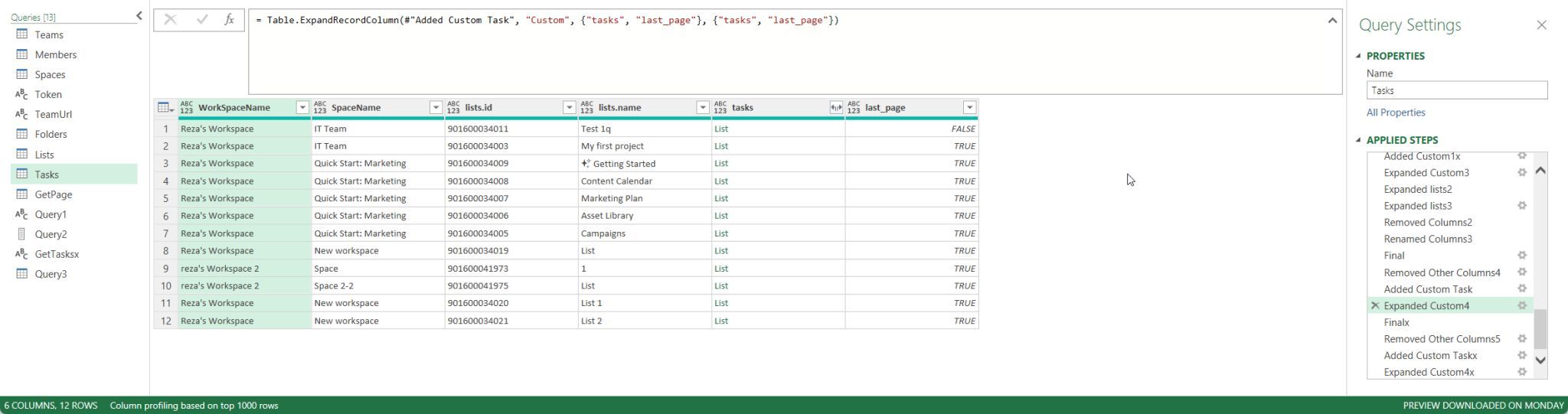The width and height of the screenshot is (1568, 414).
Task: Open the List link in the List 2 row
Action: [721, 321]
